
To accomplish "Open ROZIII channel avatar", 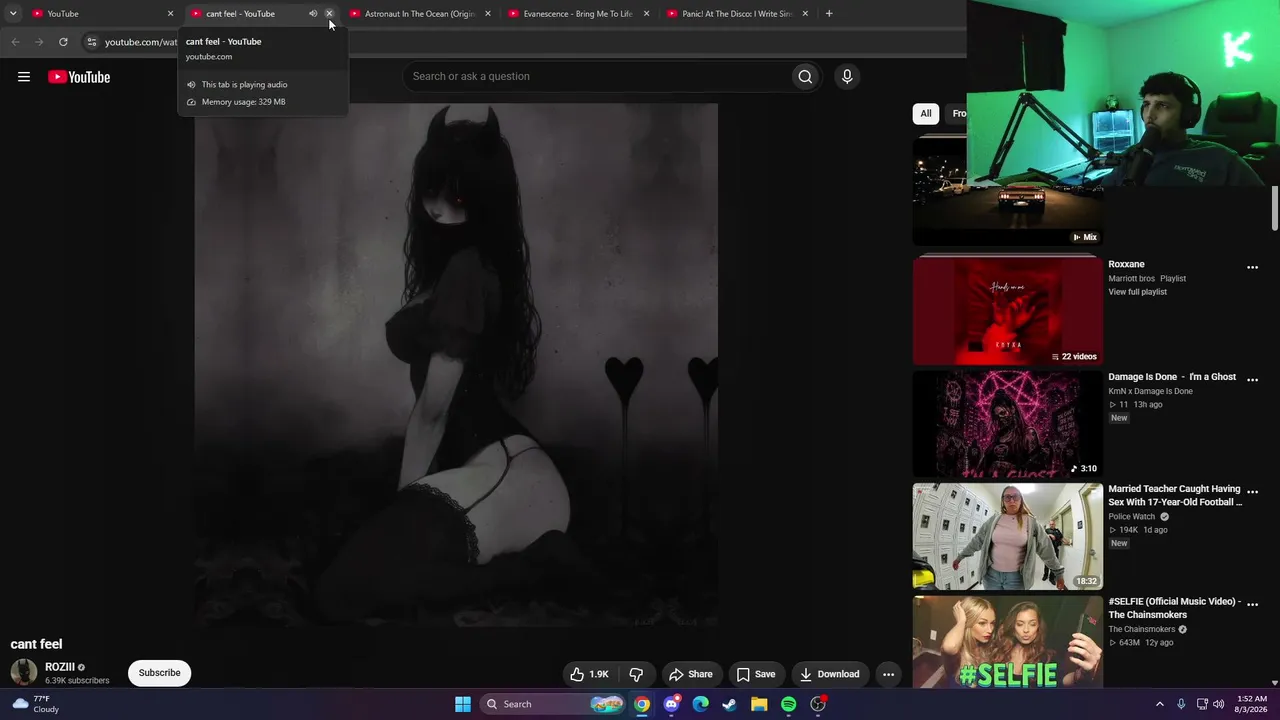I will [24, 672].
